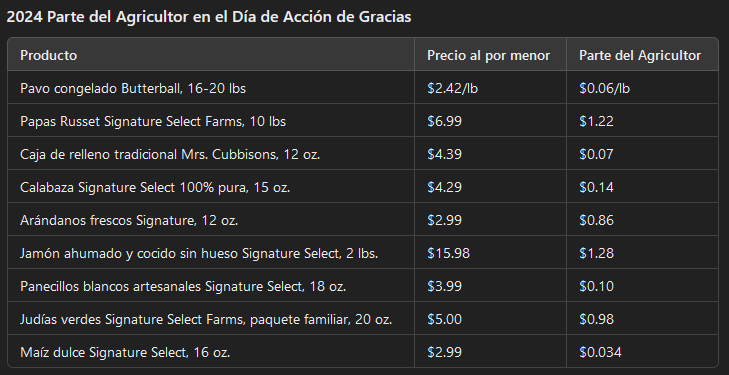Select the $15.98 price cell
Screen dimensions: 729x375
pos(490,252)
